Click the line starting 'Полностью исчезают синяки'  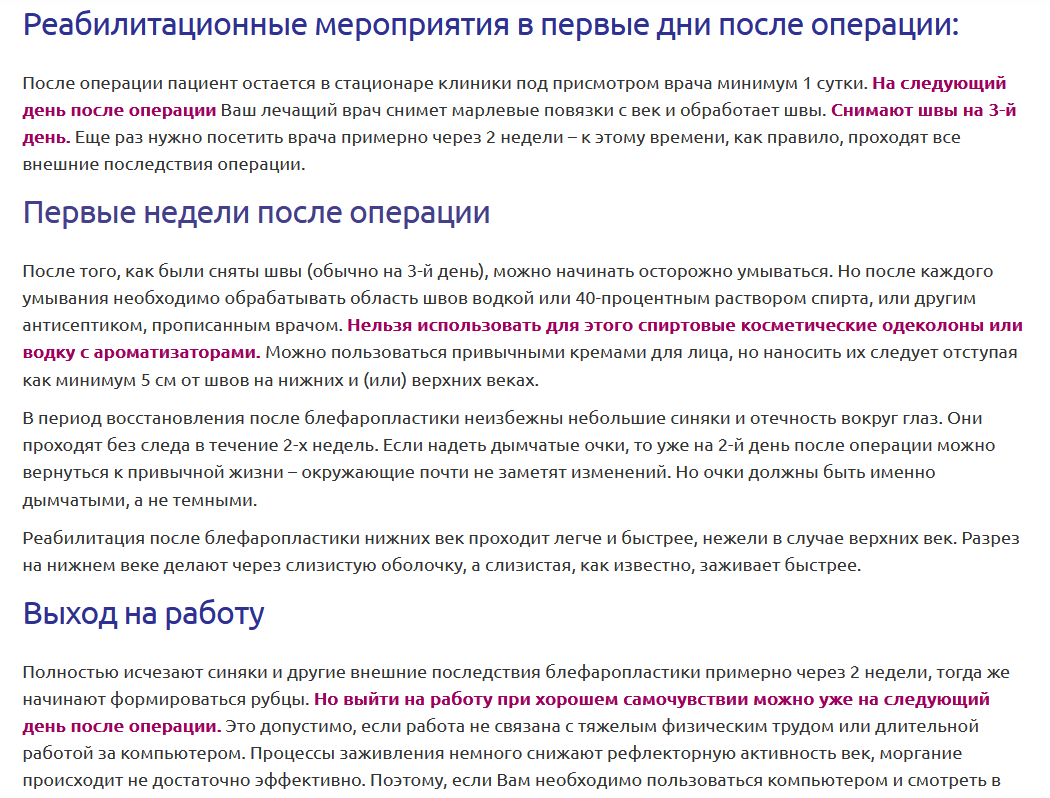(x=516, y=672)
